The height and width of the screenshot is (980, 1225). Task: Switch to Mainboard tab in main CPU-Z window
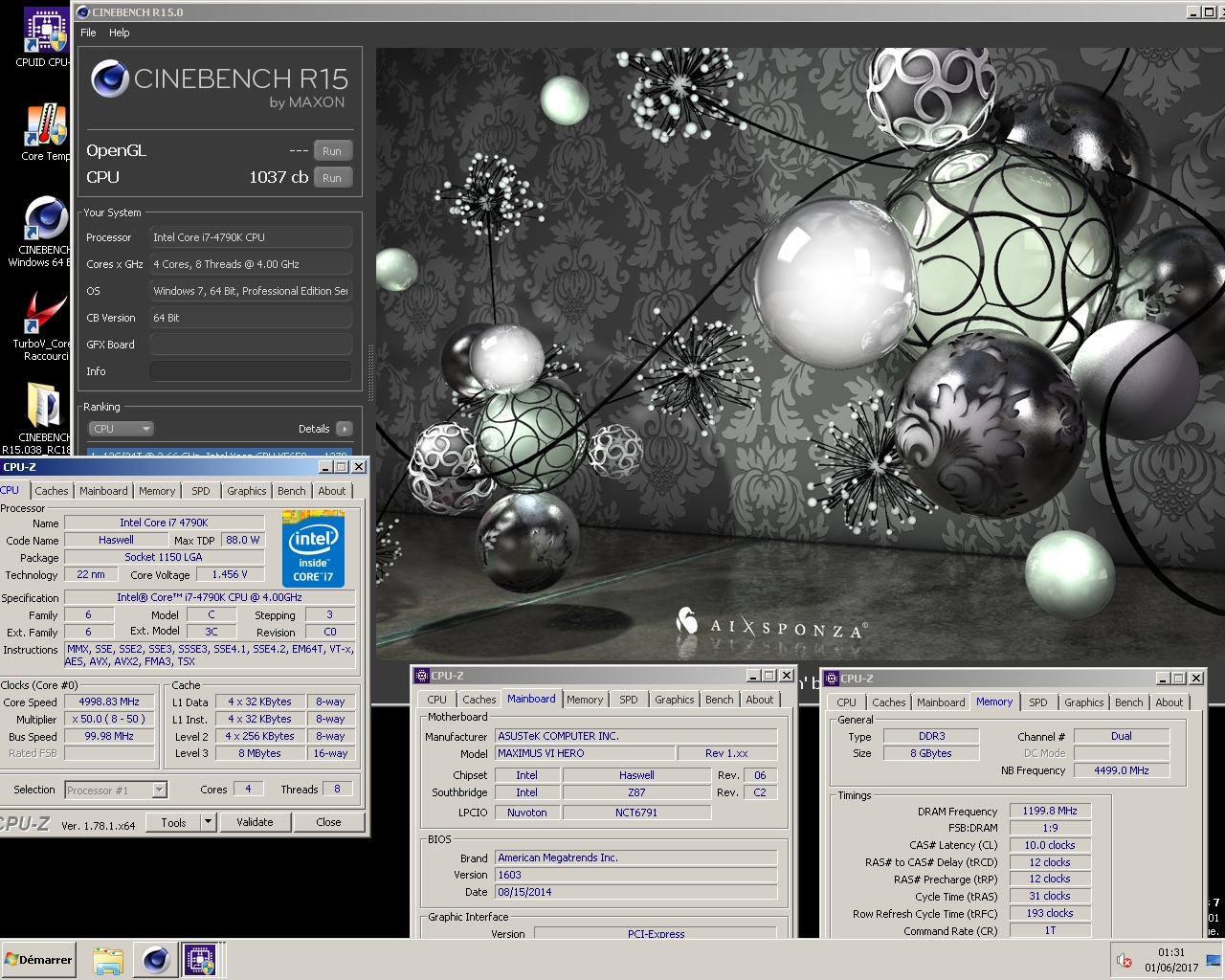coord(103,491)
